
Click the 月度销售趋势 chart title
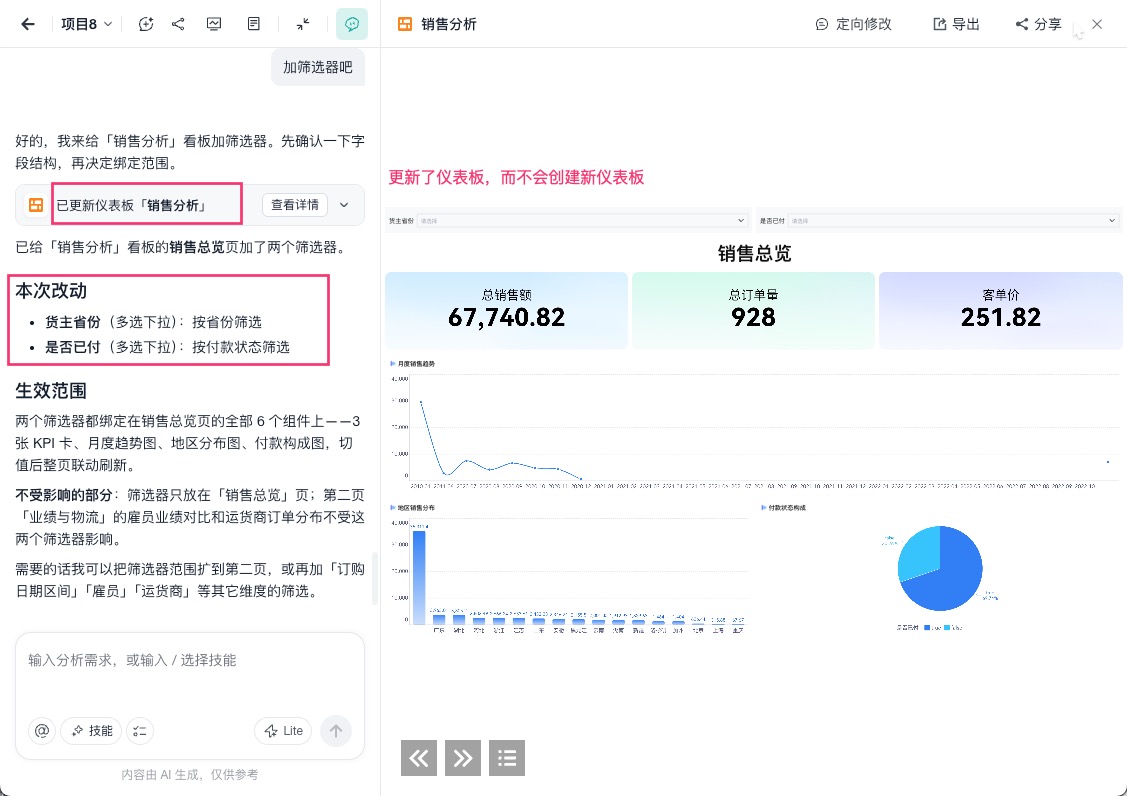pos(416,364)
